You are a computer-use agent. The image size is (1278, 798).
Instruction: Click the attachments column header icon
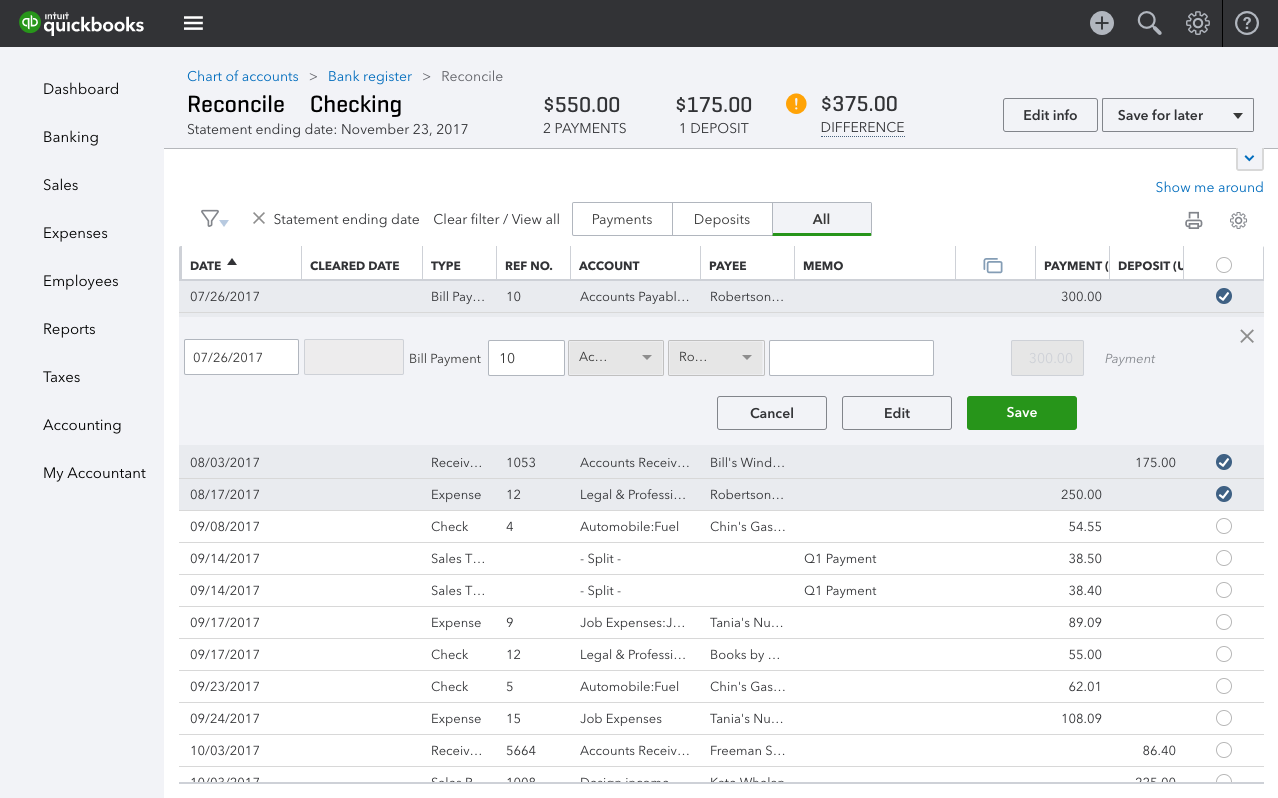(992, 265)
